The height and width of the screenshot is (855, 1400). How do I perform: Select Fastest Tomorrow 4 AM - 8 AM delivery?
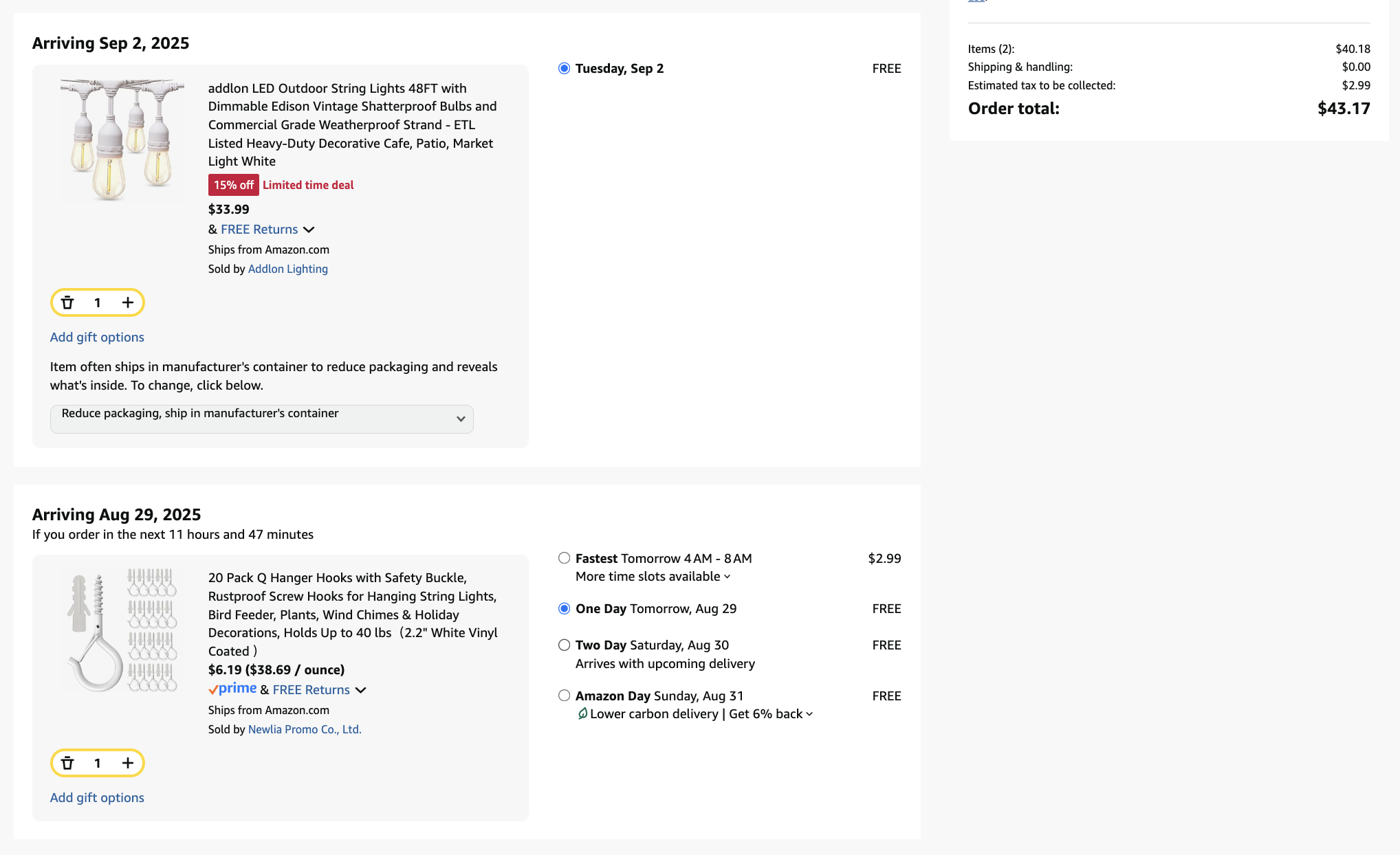pyautogui.click(x=564, y=558)
